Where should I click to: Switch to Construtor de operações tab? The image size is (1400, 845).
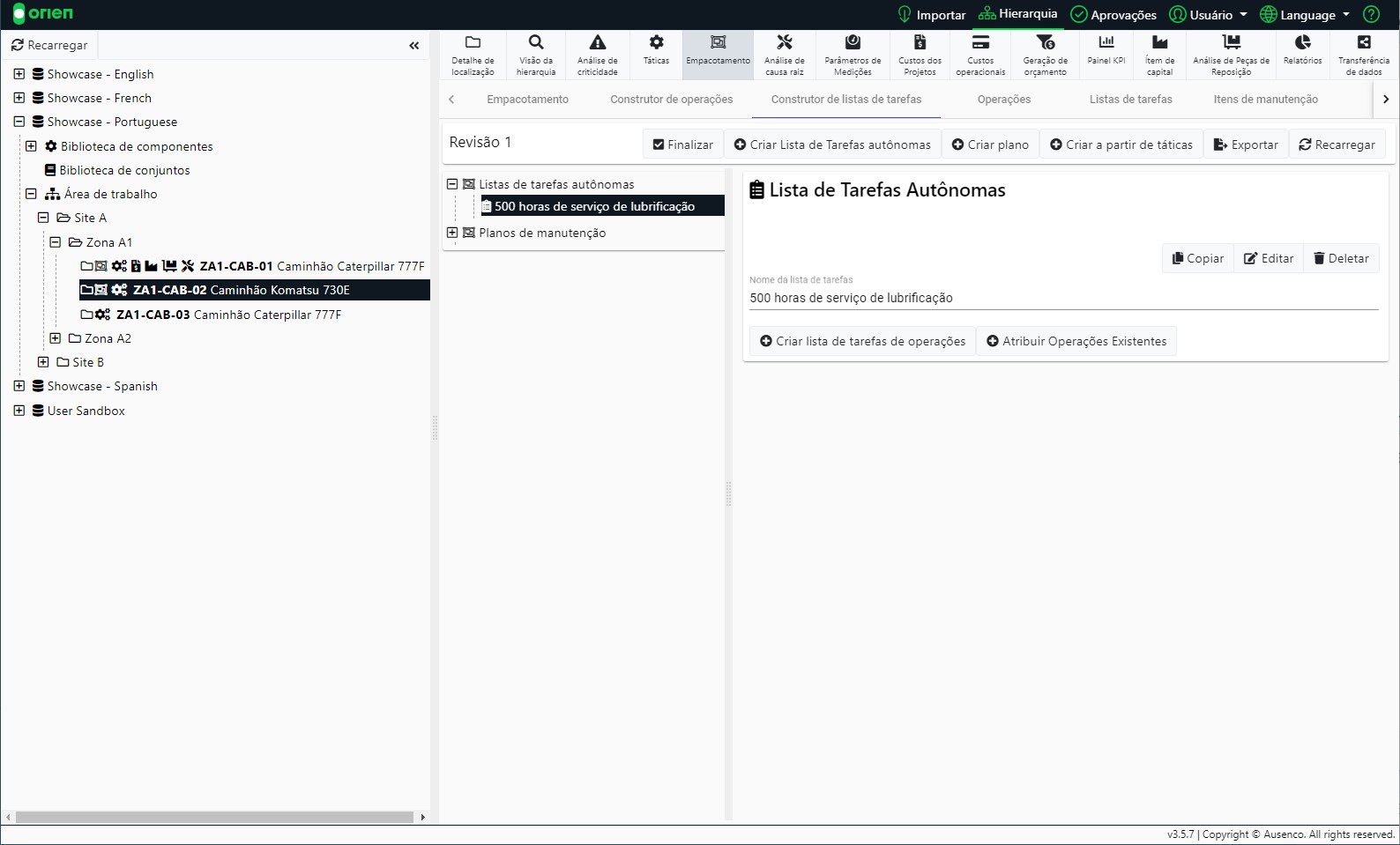coord(672,100)
